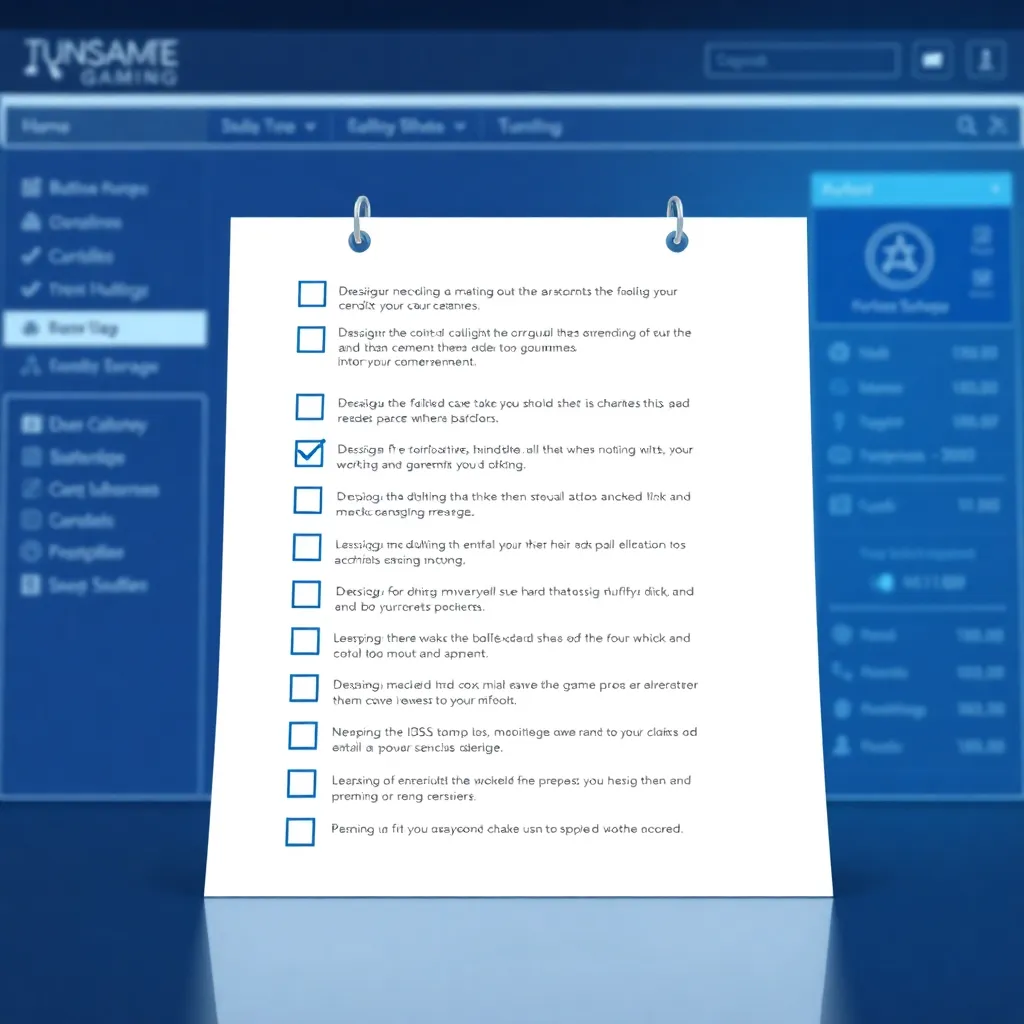Select the fourth tab in navigation bar

pos(529,127)
